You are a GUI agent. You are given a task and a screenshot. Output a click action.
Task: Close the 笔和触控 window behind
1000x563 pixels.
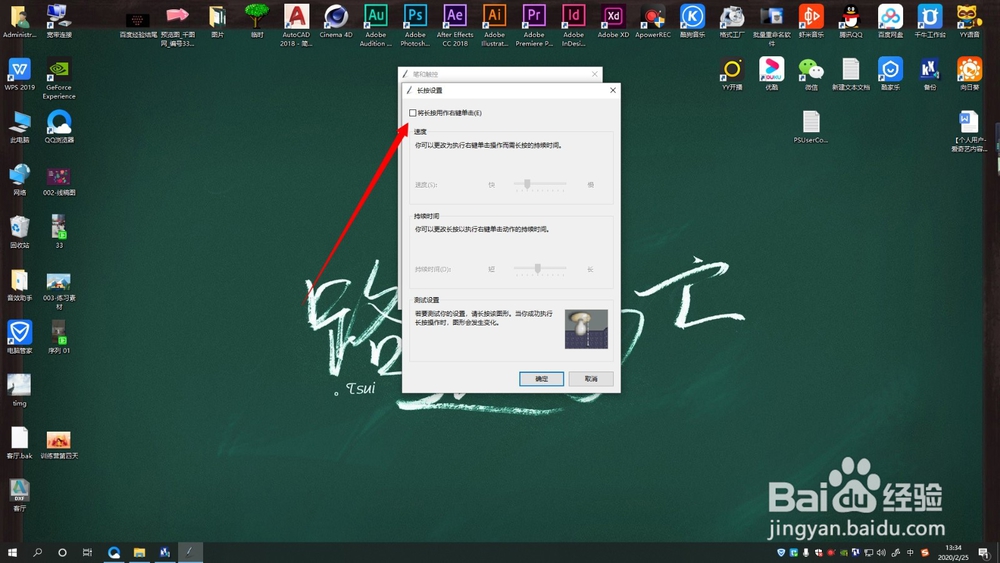pyautogui.click(x=594, y=75)
